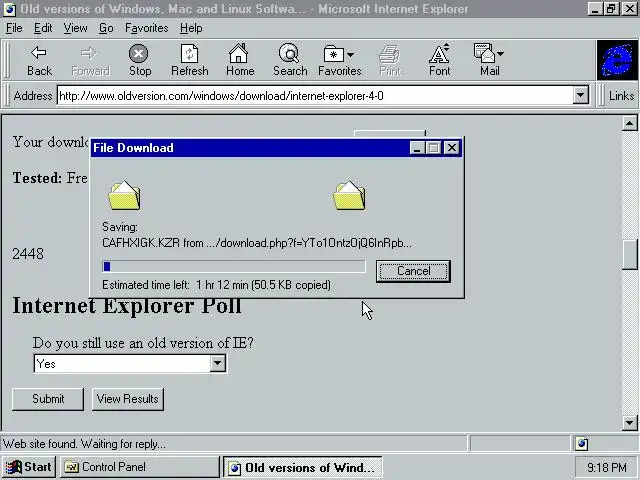Click the IE icon in title bar
The height and width of the screenshot is (480, 640).
9,9
